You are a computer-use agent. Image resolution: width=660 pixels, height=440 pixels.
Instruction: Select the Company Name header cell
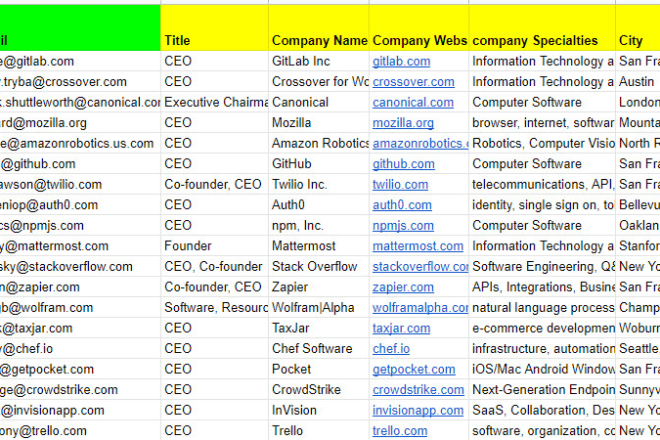[x=319, y=28]
